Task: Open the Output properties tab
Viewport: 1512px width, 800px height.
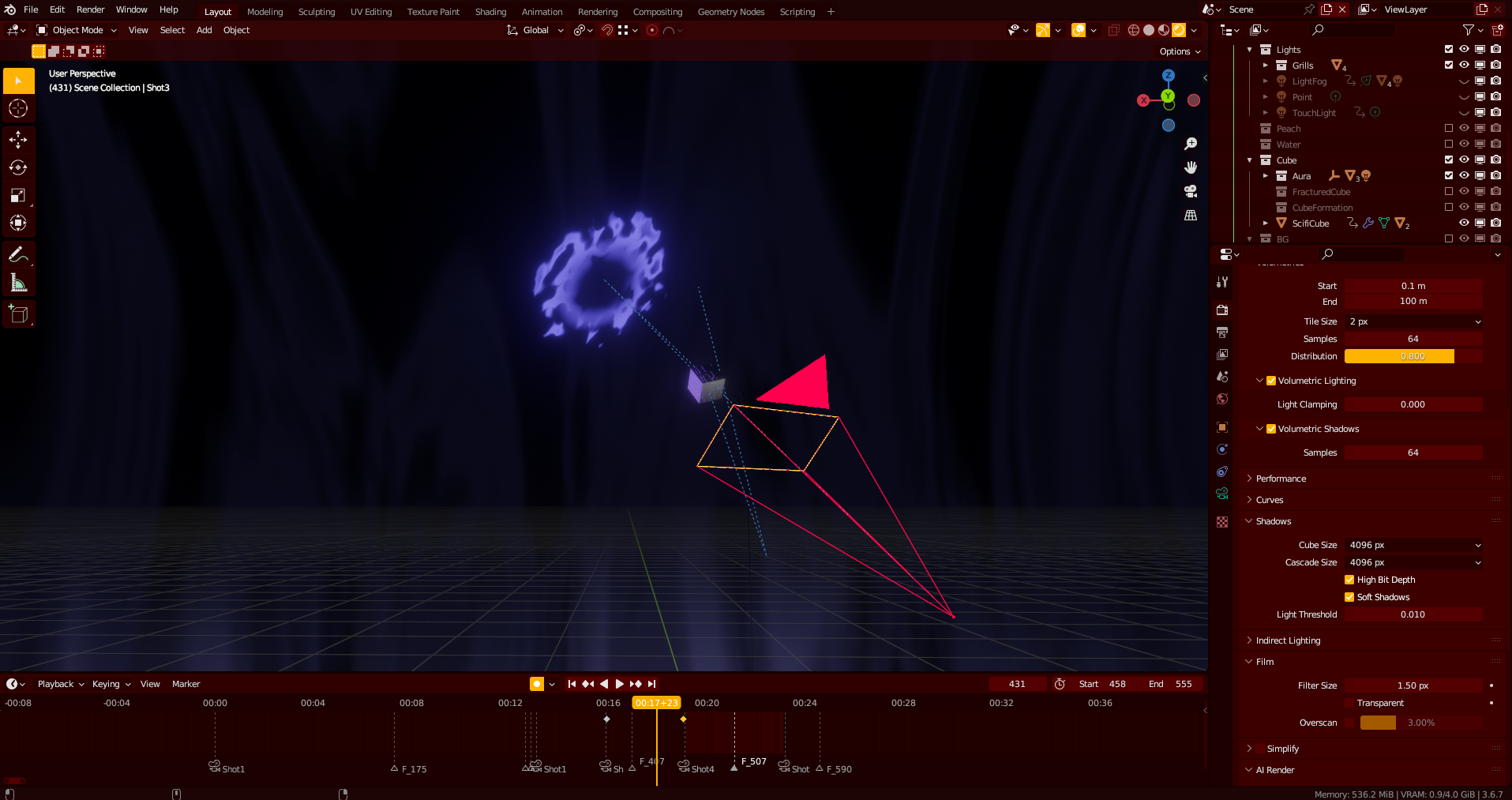Action: coord(1222,332)
